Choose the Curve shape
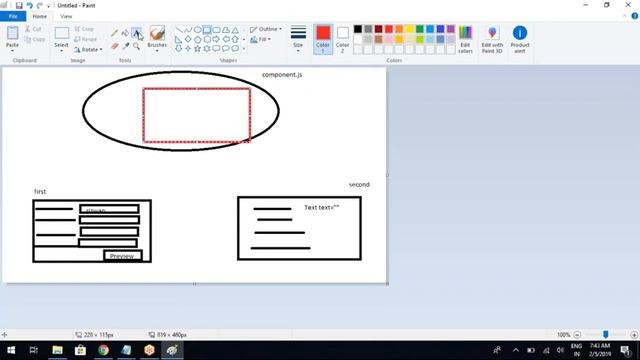This screenshot has width=640, height=360. point(188,30)
